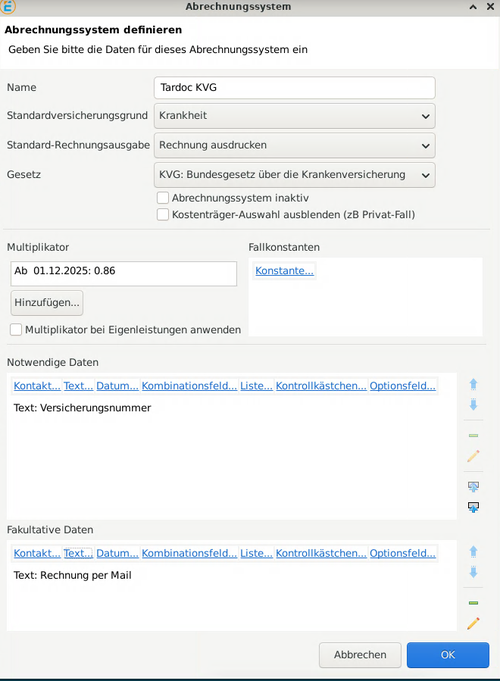This screenshot has height=681, width=500.
Task: Add Liste... field to Notwendige Daten
Action: 256,386
